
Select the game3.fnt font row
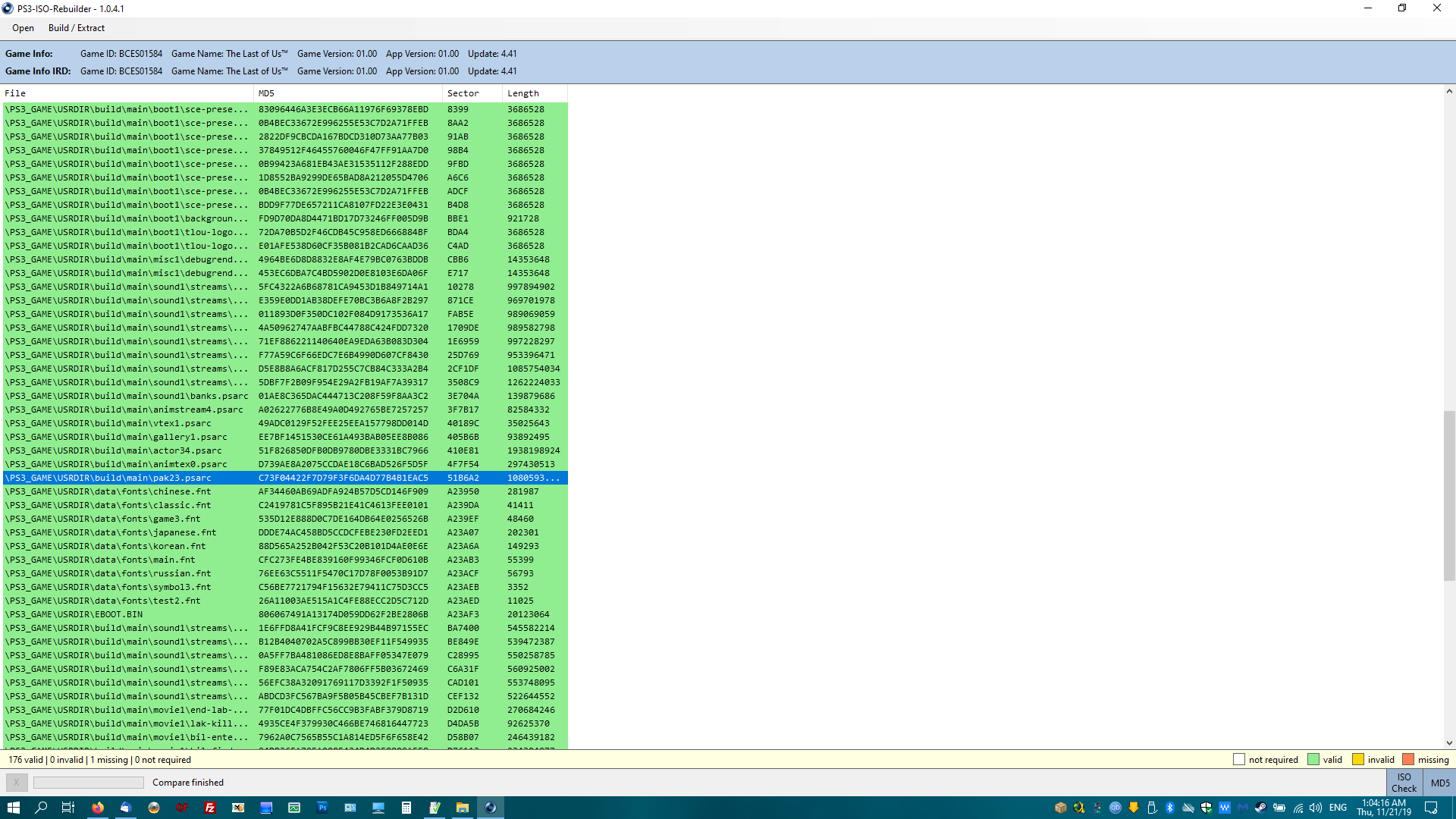click(285, 519)
